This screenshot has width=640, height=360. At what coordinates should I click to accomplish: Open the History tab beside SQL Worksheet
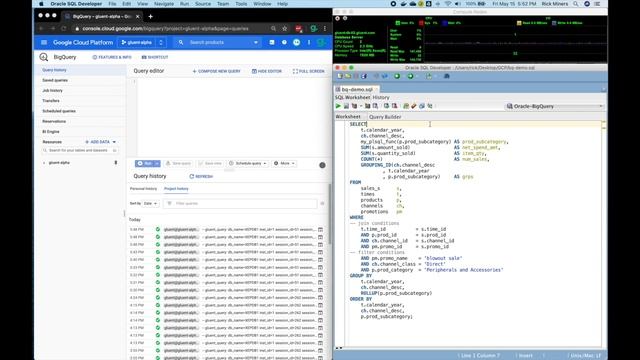pyautogui.click(x=381, y=98)
